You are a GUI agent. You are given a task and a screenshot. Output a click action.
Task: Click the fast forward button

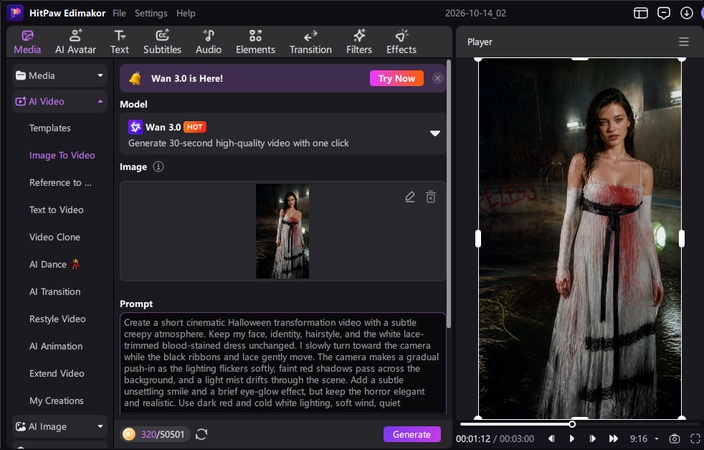pyautogui.click(x=613, y=438)
